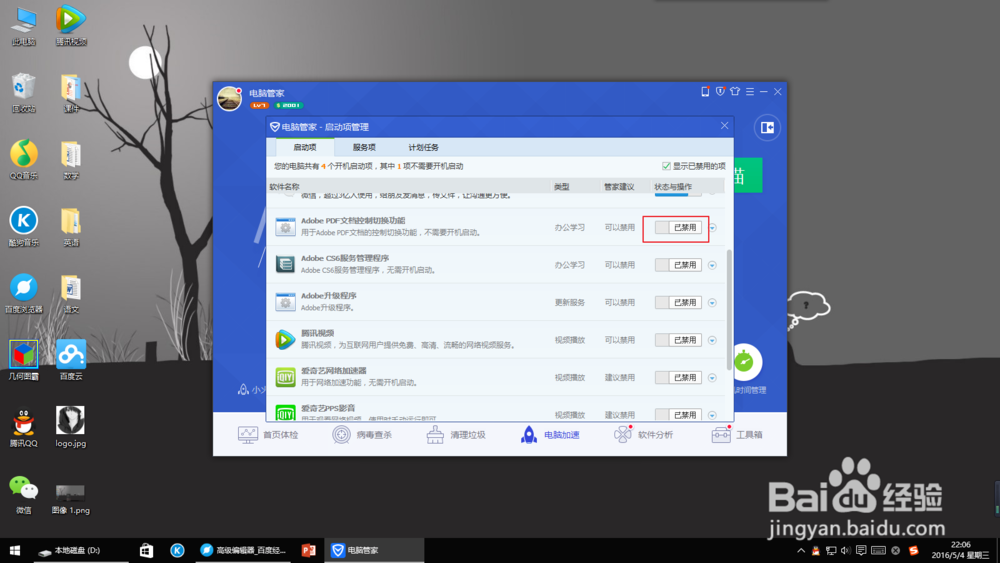Click the phone icon in title bar
1000x563 pixels.
(x=705, y=92)
